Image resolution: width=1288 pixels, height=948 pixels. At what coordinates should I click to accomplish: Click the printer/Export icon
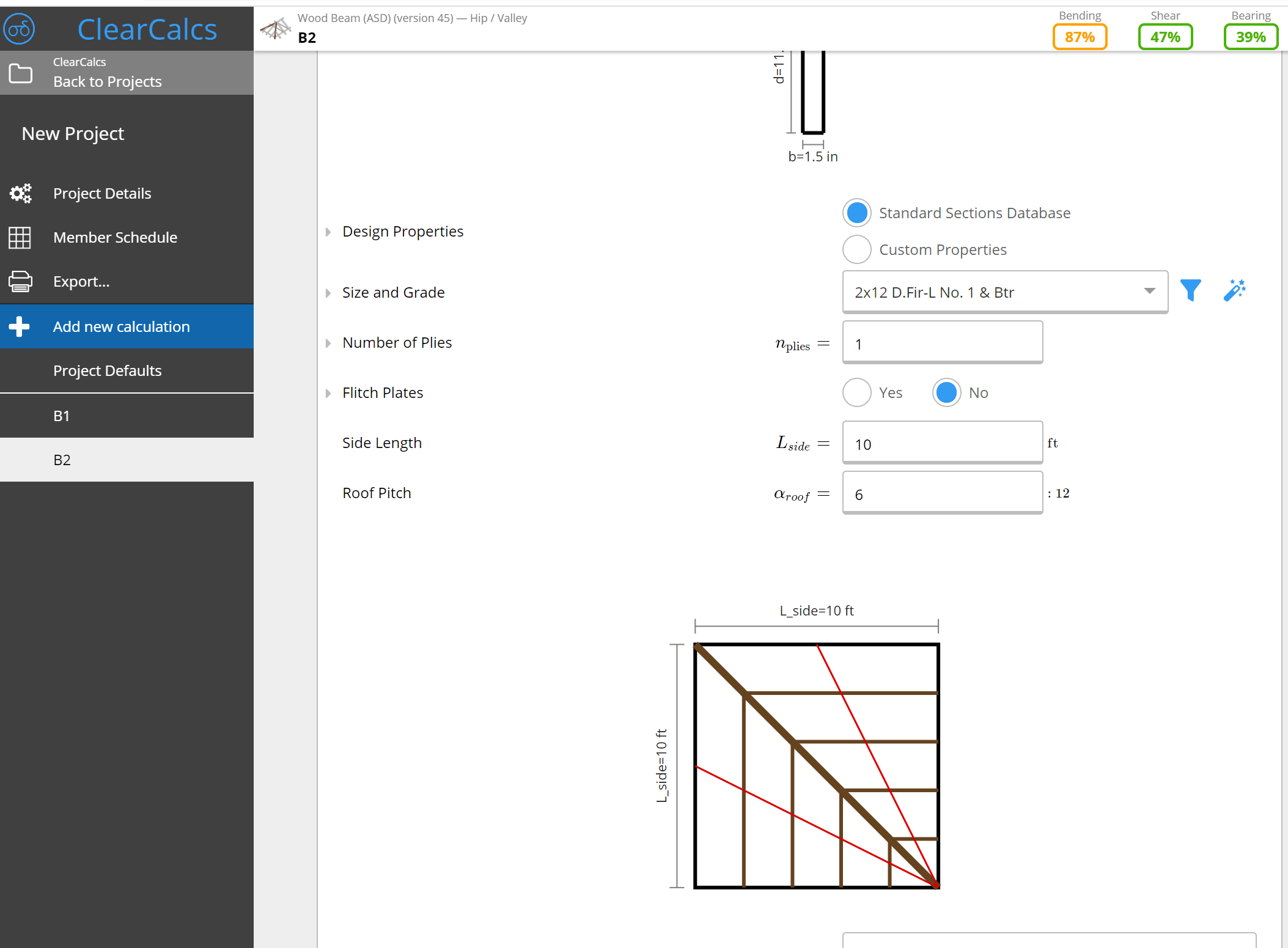[x=21, y=281]
